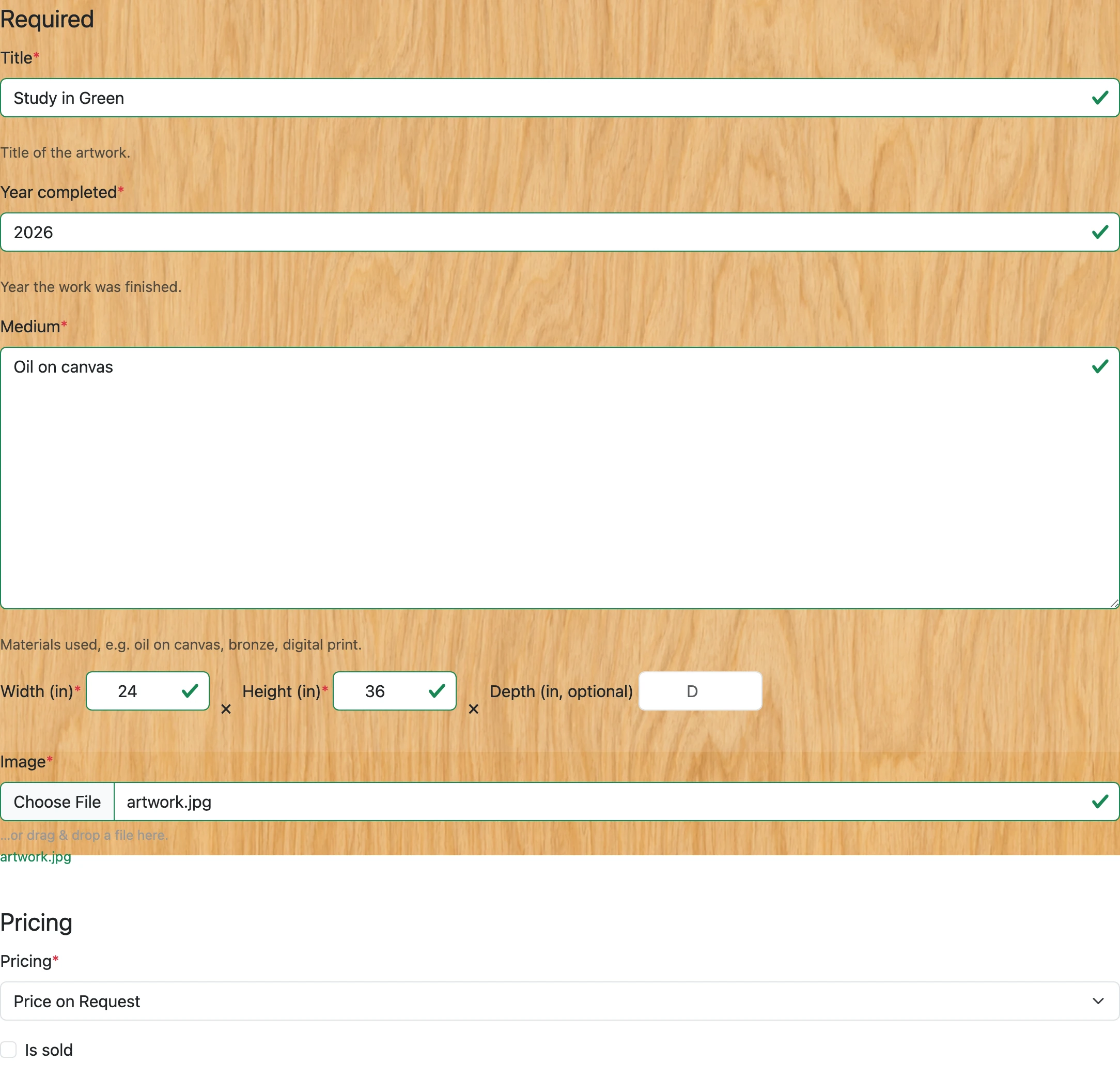The image size is (1120, 1078).
Task: Click into the Medium textarea
Action: coord(559,478)
